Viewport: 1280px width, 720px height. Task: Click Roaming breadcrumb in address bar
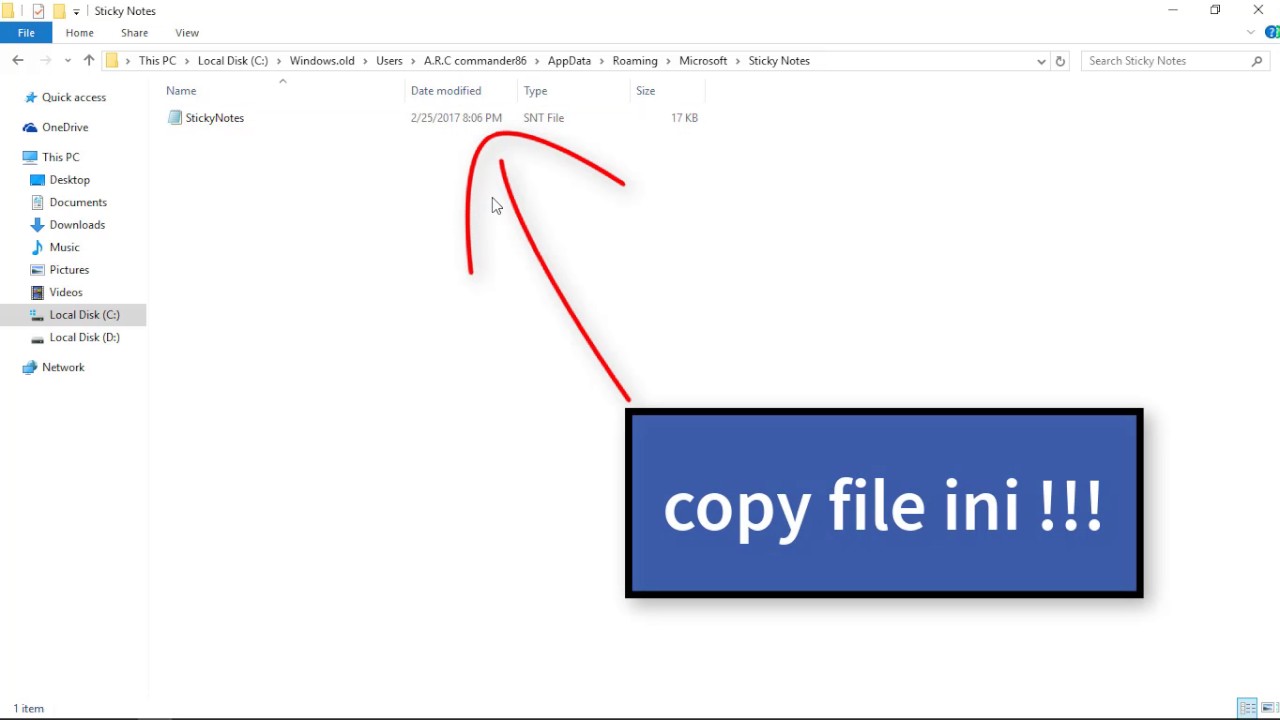[x=635, y=61]
